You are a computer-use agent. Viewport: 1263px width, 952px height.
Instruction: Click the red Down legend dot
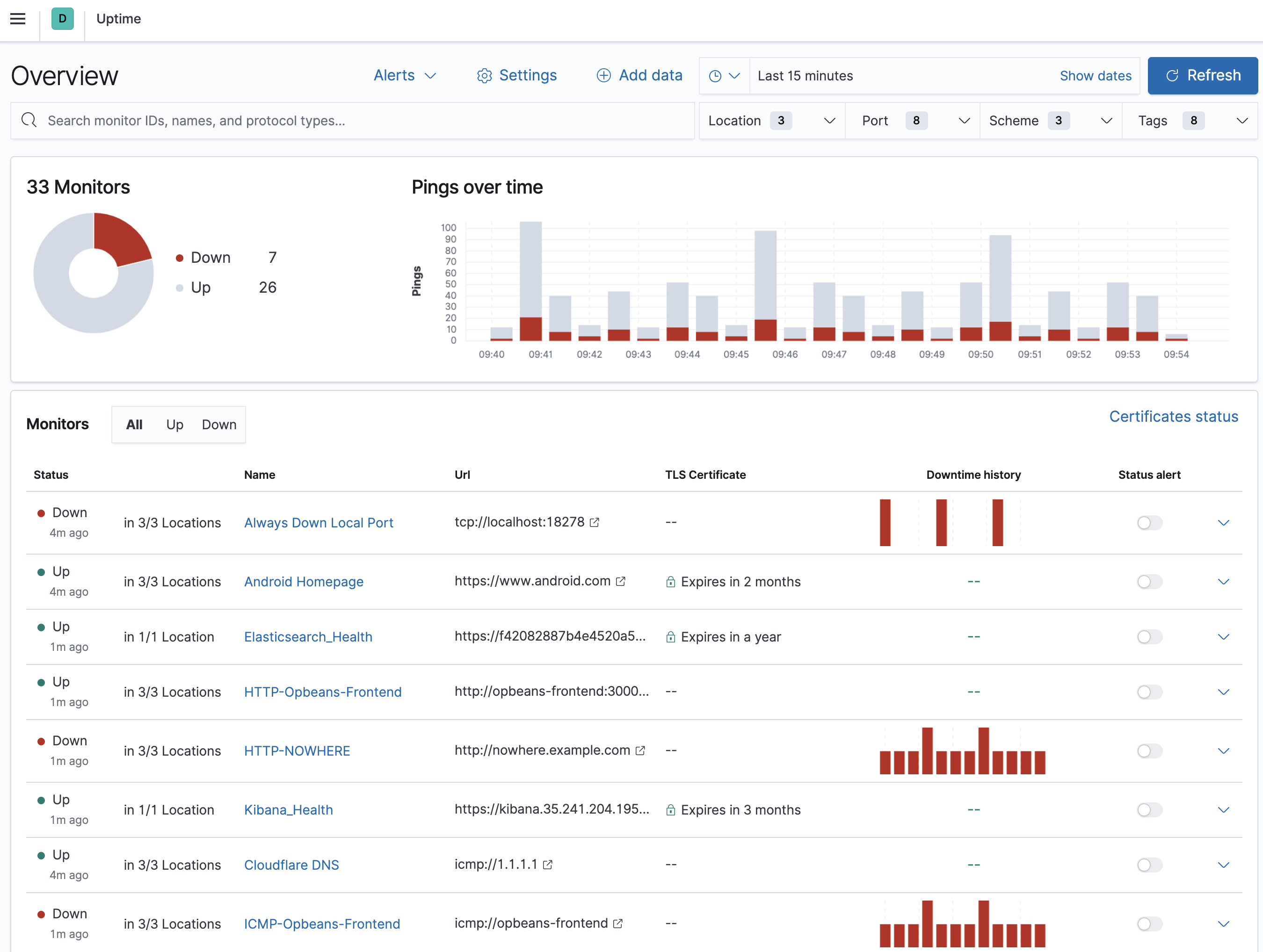point(179,258)
